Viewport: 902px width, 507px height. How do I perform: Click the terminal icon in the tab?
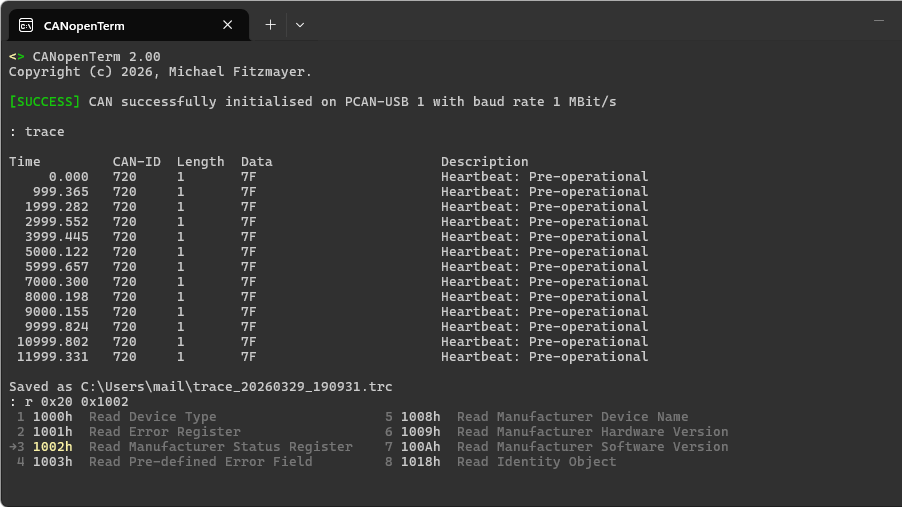tap(26, 25)
